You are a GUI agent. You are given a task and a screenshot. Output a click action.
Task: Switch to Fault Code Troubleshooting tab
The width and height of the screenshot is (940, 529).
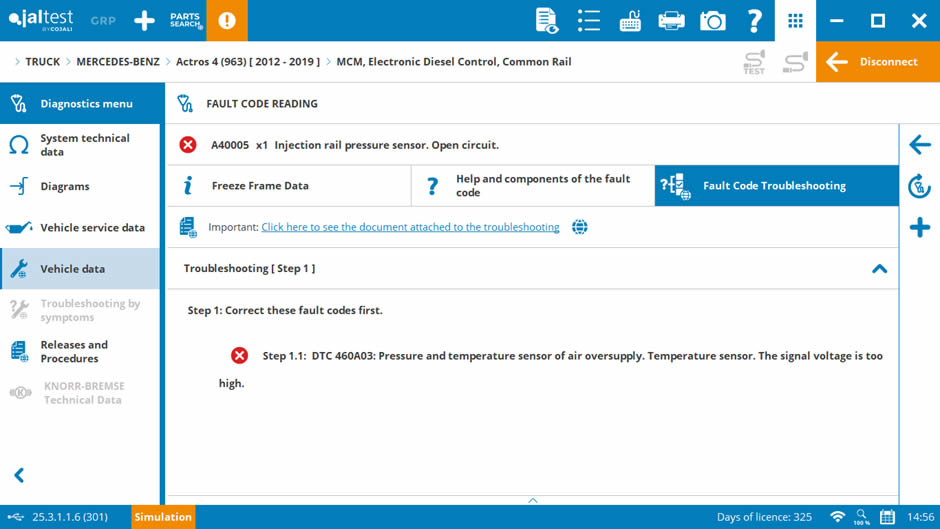[x=777, y=186]
